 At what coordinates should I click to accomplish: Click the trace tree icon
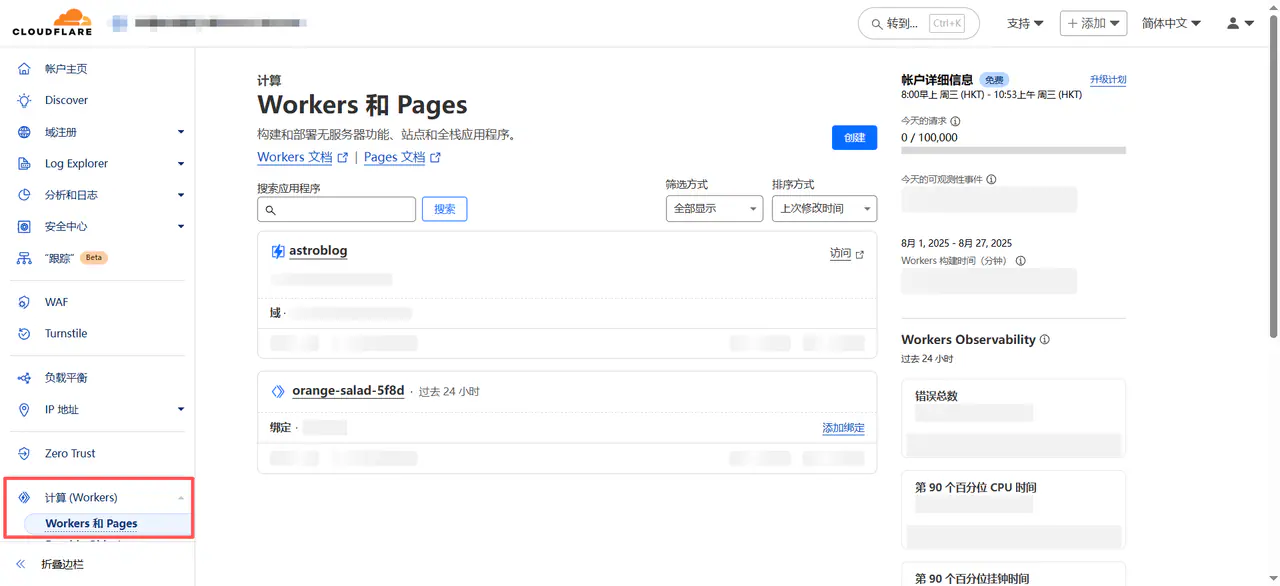pyautogui.click(x=24, y=258)
